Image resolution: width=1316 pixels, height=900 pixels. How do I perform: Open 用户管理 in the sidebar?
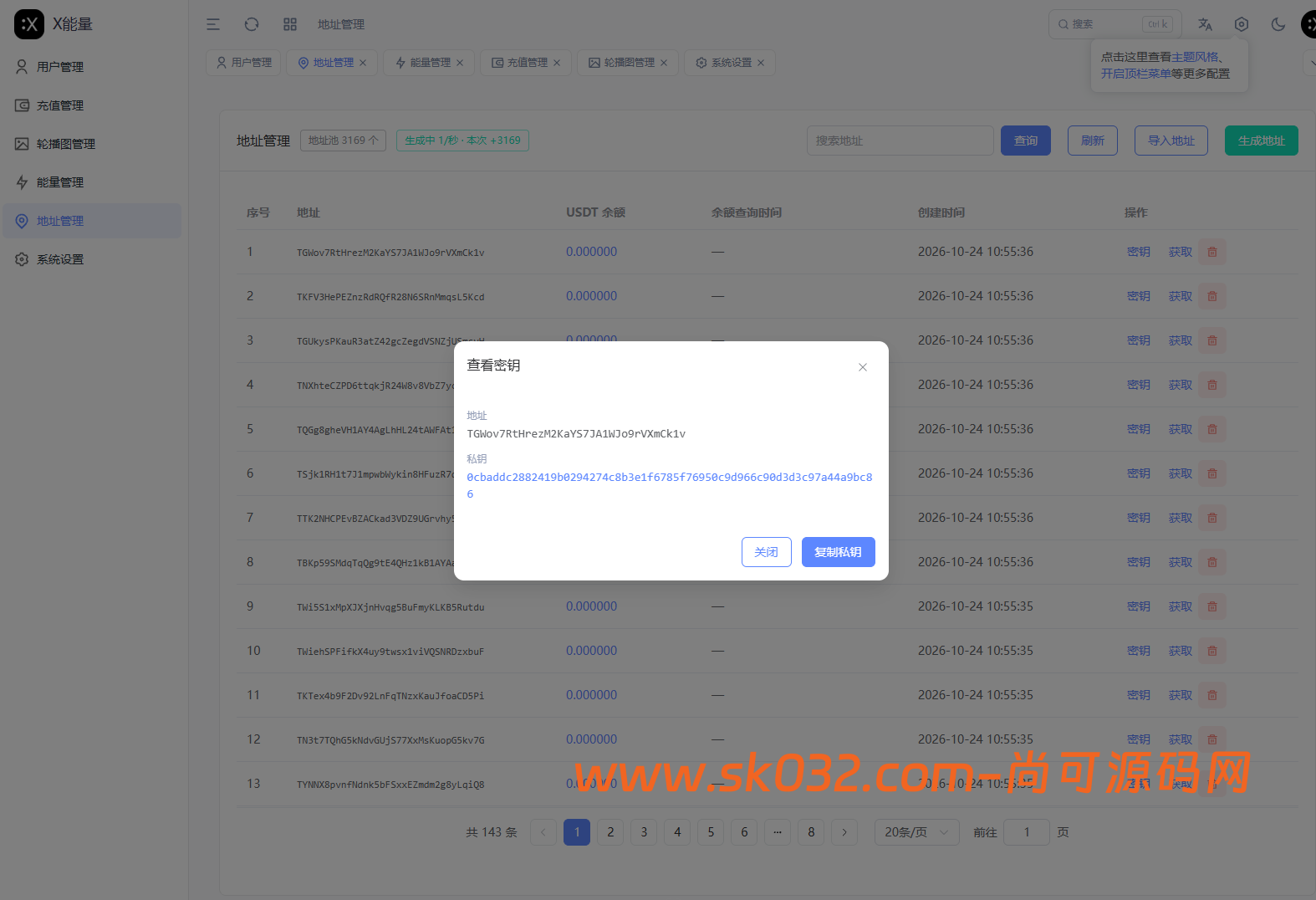pyautogui.click(x=92, y=67)
